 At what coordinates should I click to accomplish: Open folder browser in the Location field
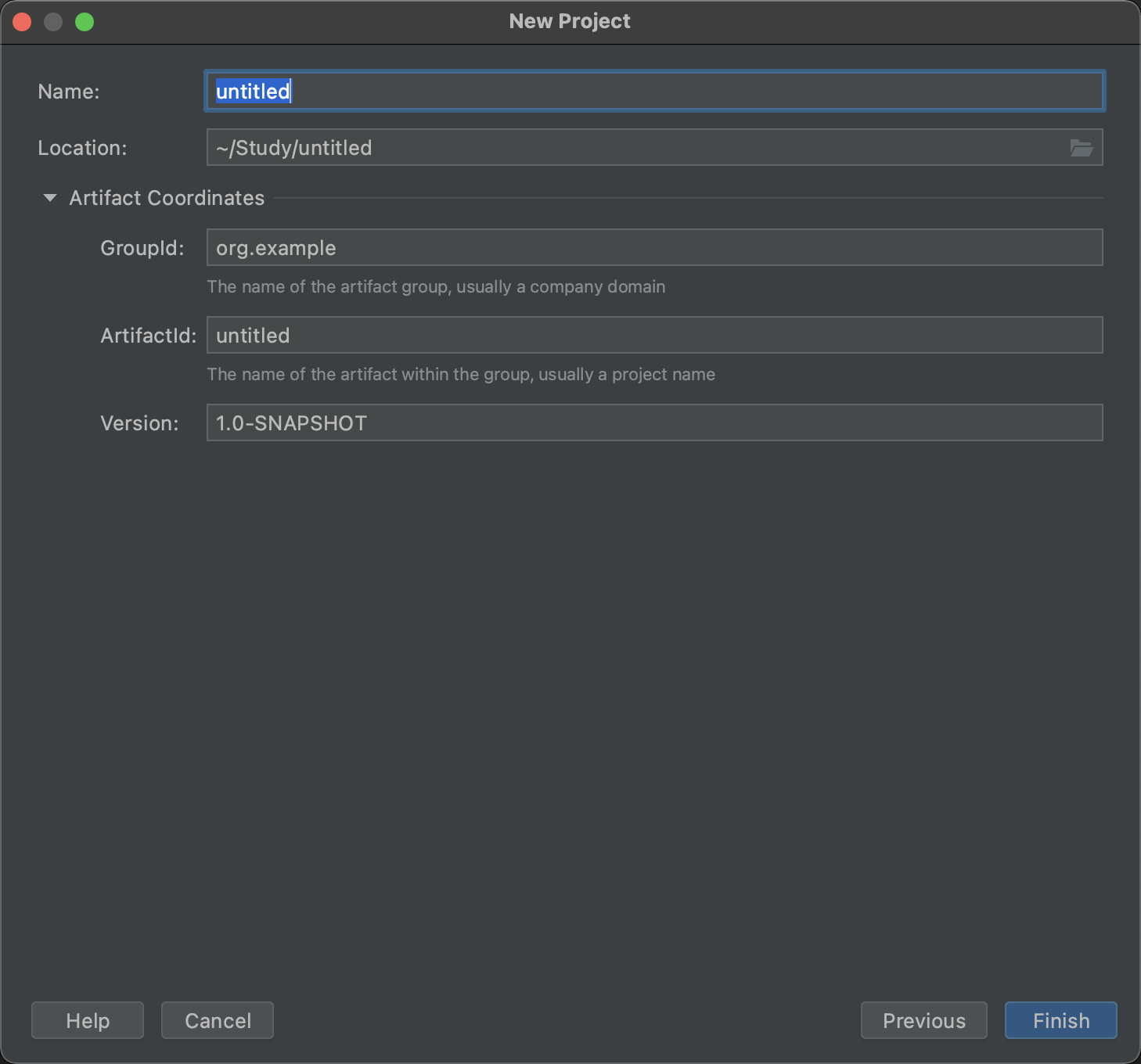pos(1081,148)
